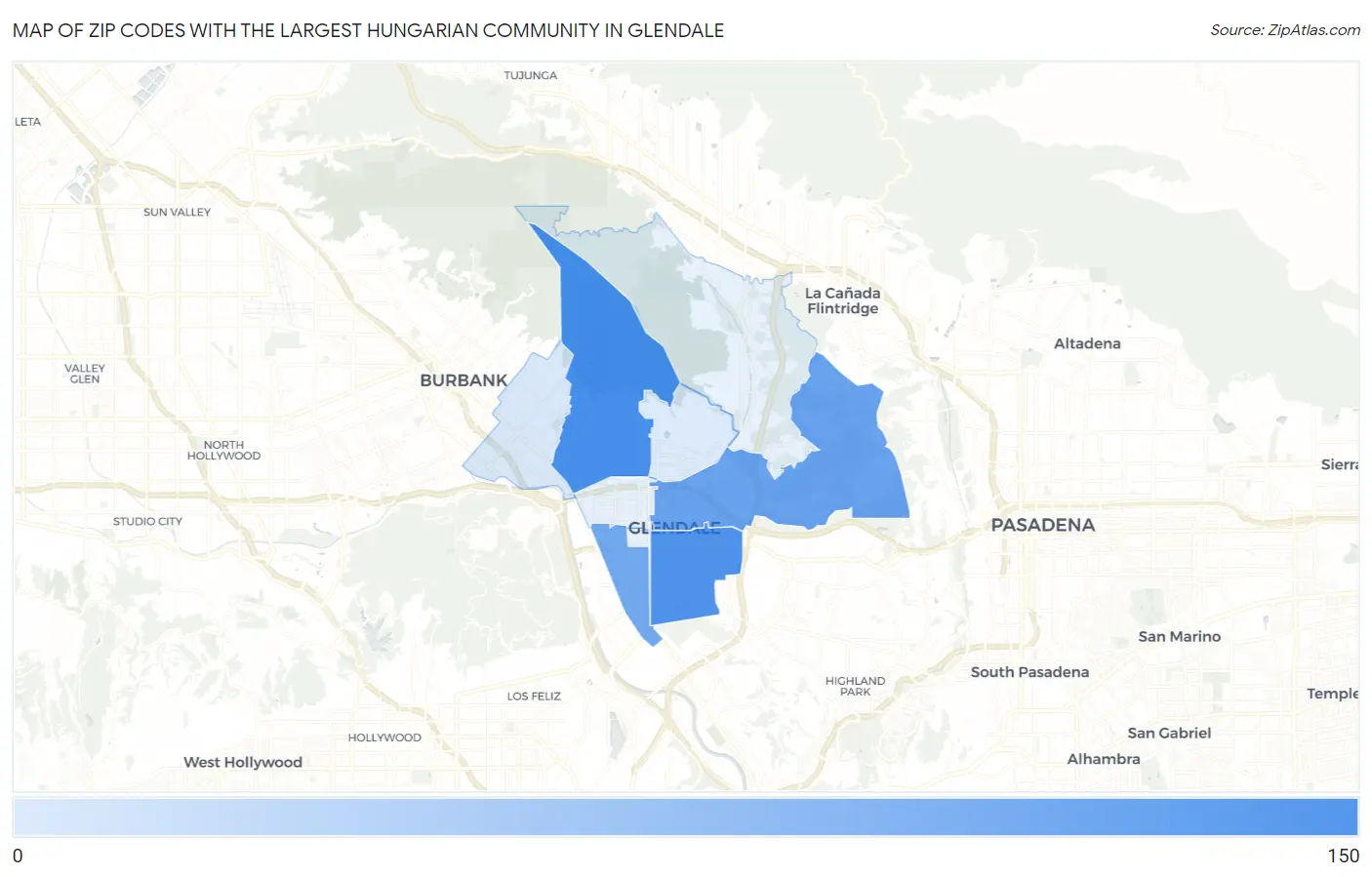The width and height of the screenshot is (1372, 877).
Task: Click the Source: ZipAtlas.com attribution
Action: 1285,30
